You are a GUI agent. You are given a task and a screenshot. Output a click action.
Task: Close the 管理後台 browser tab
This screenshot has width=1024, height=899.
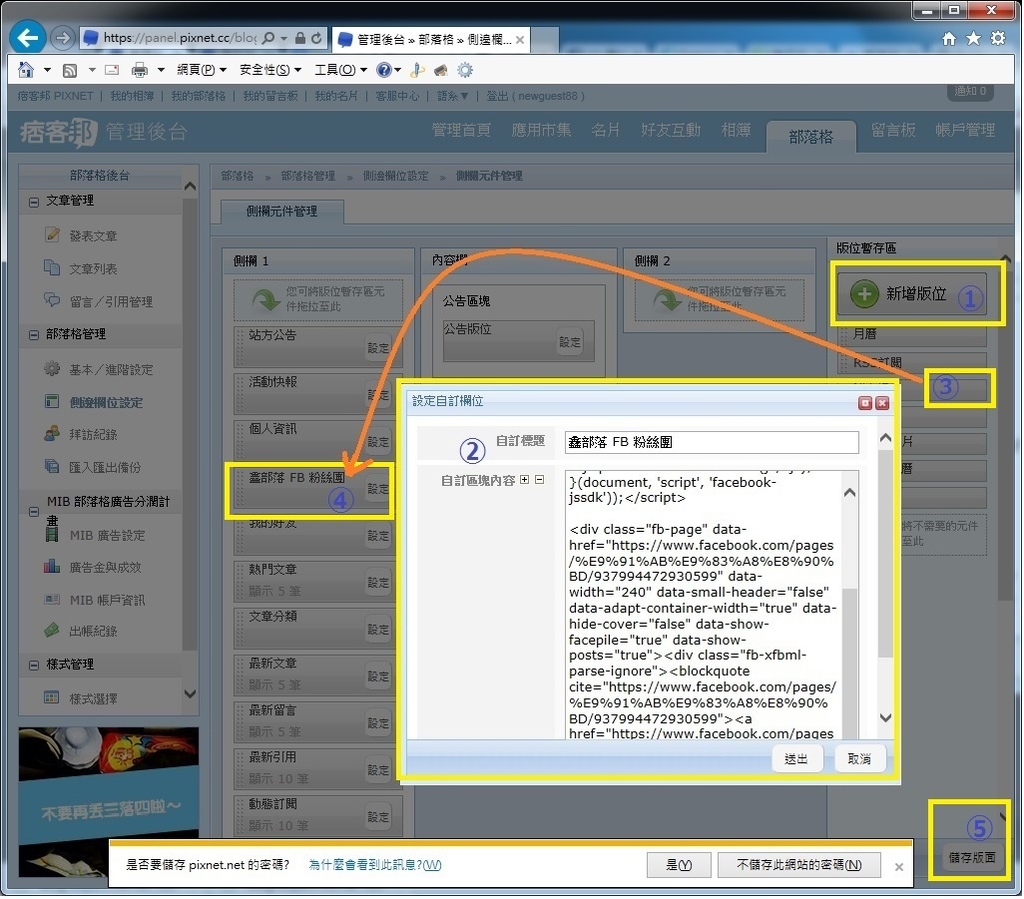520,40
